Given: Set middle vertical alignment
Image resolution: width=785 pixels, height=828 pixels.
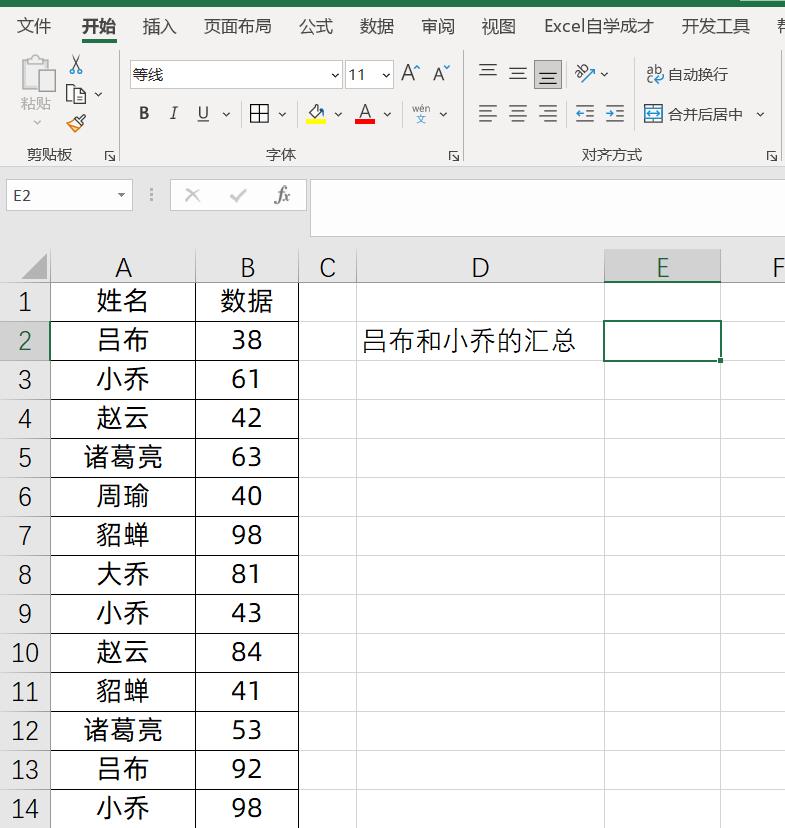Looking at the screenshot, I should click(x=518, y=73).
